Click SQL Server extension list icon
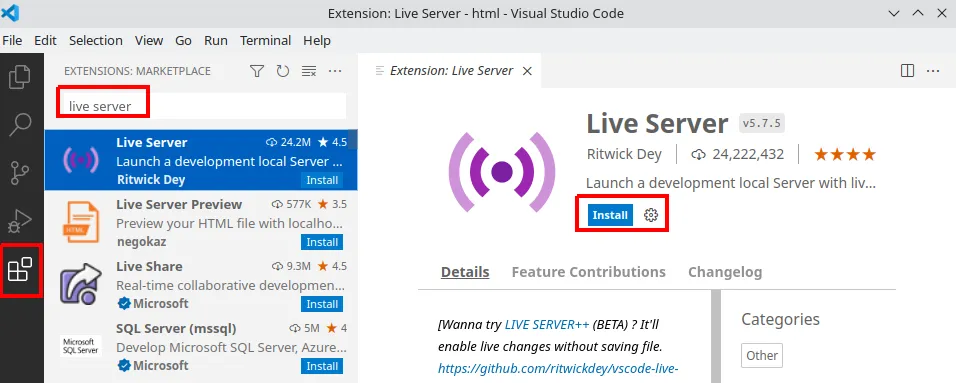 pos(80,346)
